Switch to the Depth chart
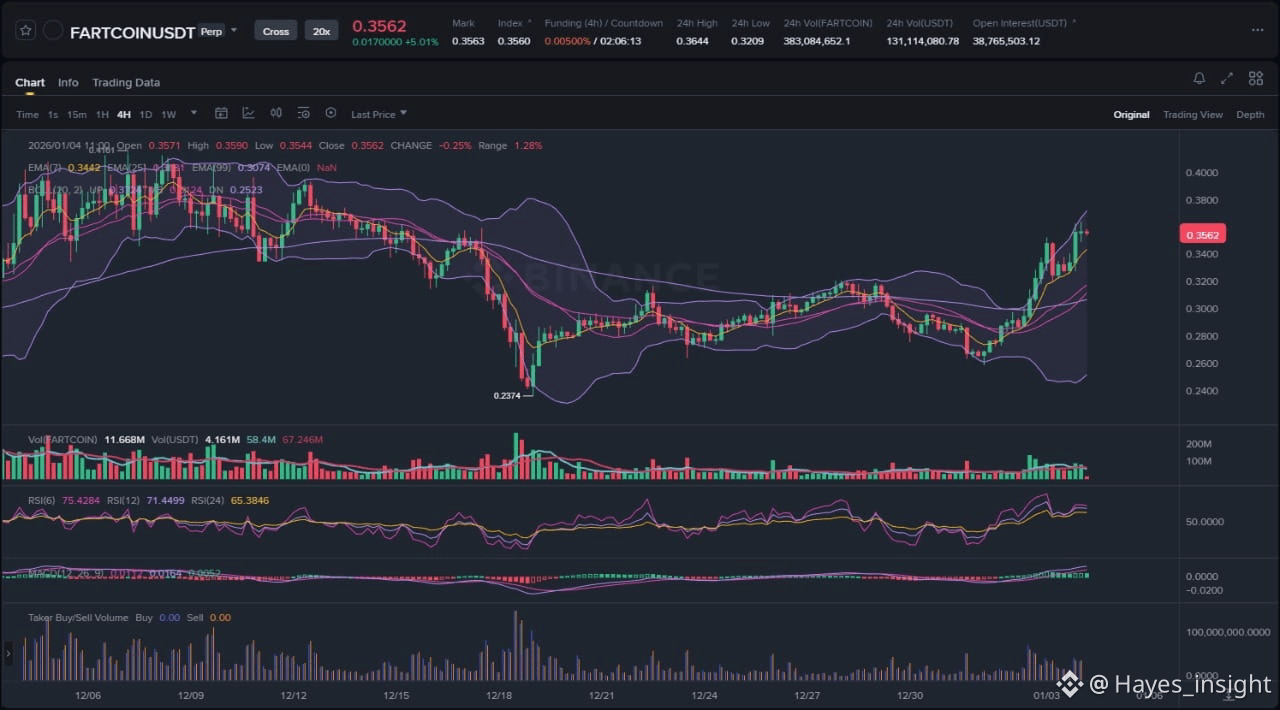The width and height of the screenshot is (1280, 710). tap(1250, 114)
